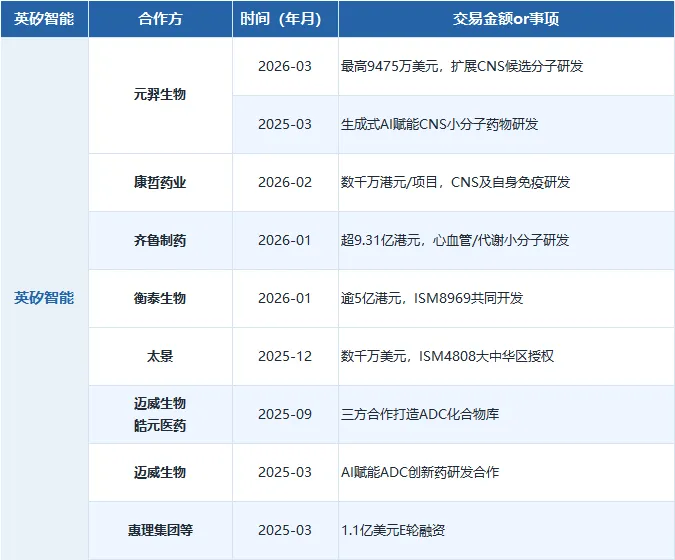This screenshot has width=675, height=560.
Task: Select the 迈威生物 皓元医药 cell
Action: [x=160, y=415]
